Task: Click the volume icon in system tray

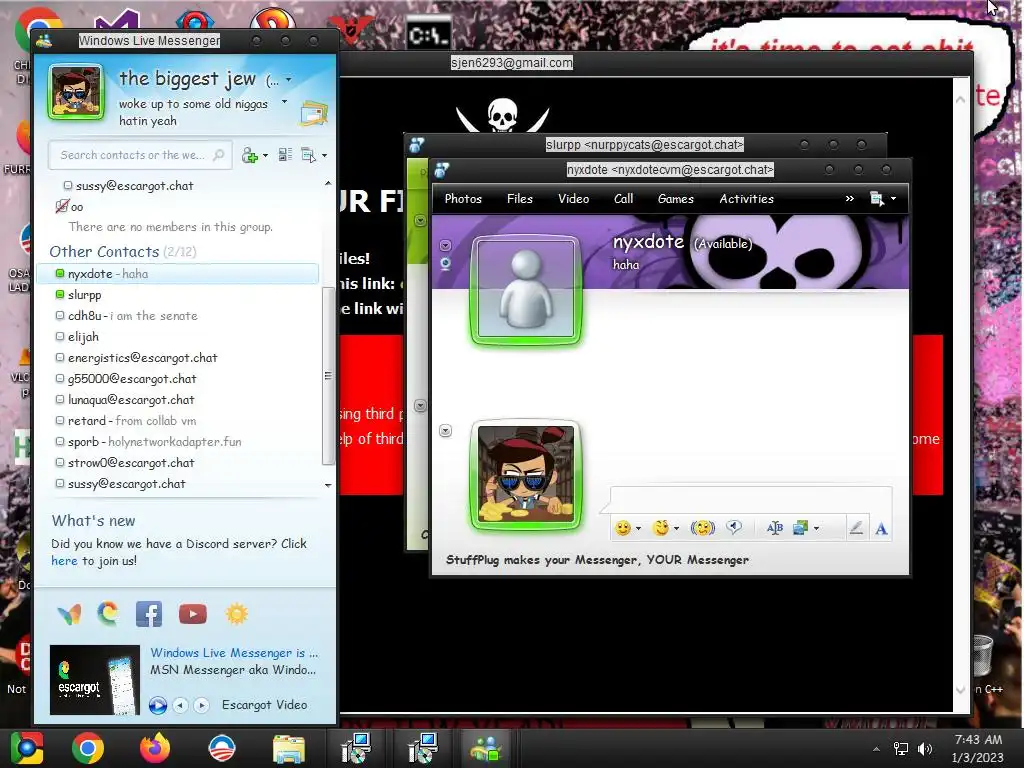Action: 925,749
